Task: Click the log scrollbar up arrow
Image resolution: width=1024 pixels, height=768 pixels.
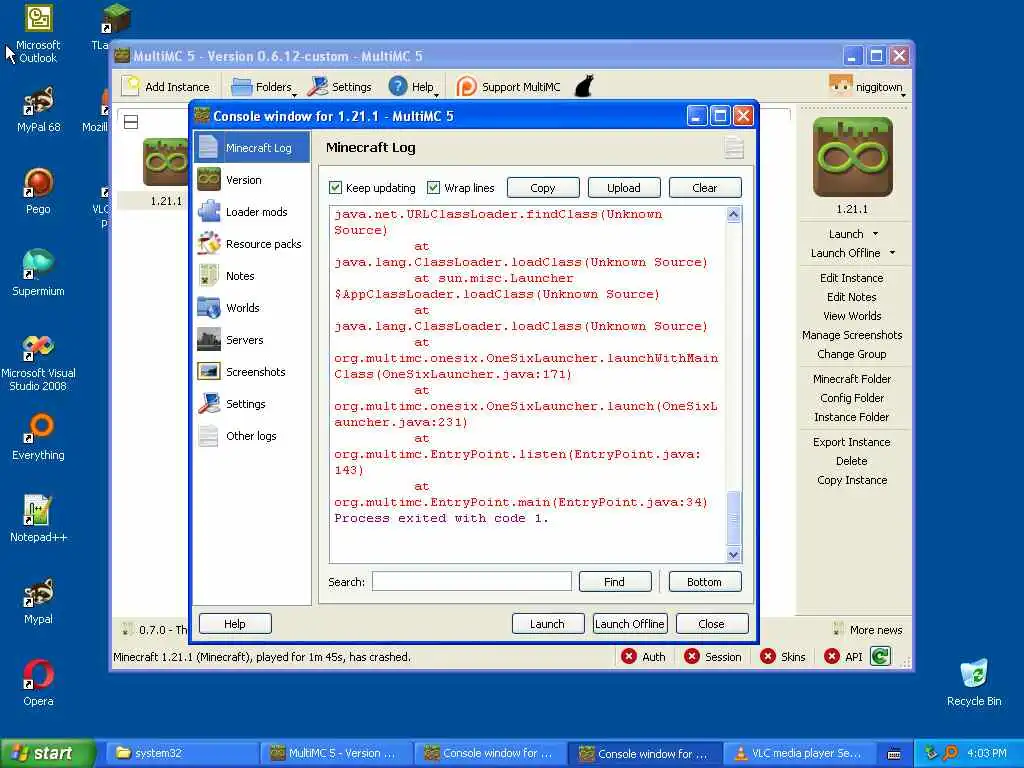Action: (733, 214)
